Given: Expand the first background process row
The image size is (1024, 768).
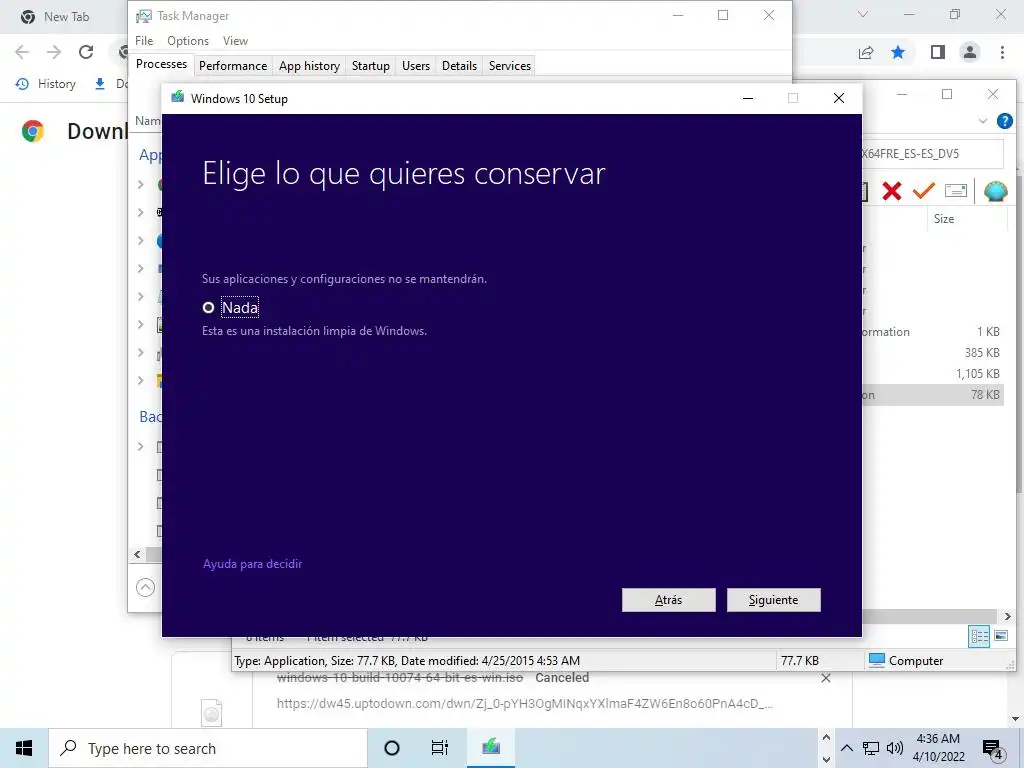Looking at the screenshot, I should [140, 447].
